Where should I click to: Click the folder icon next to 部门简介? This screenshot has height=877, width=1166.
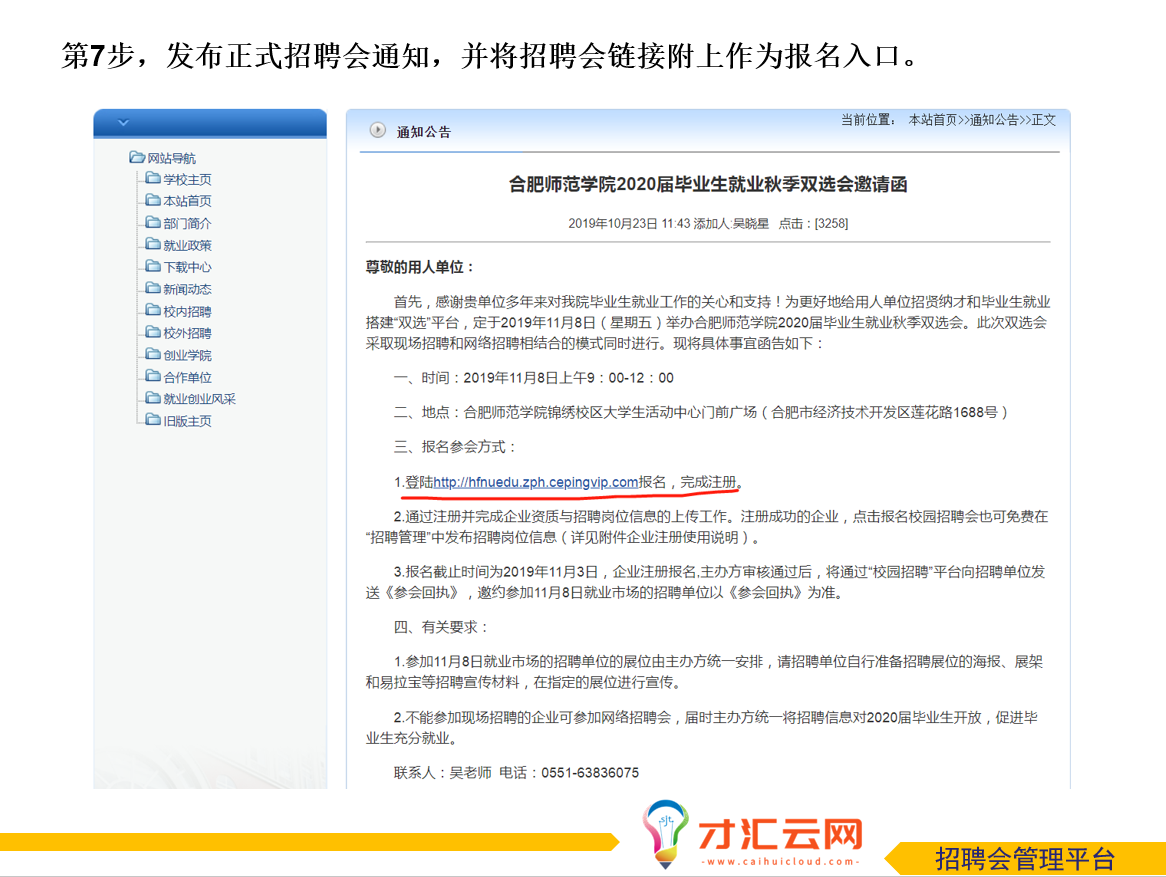(x=153, y=223)
